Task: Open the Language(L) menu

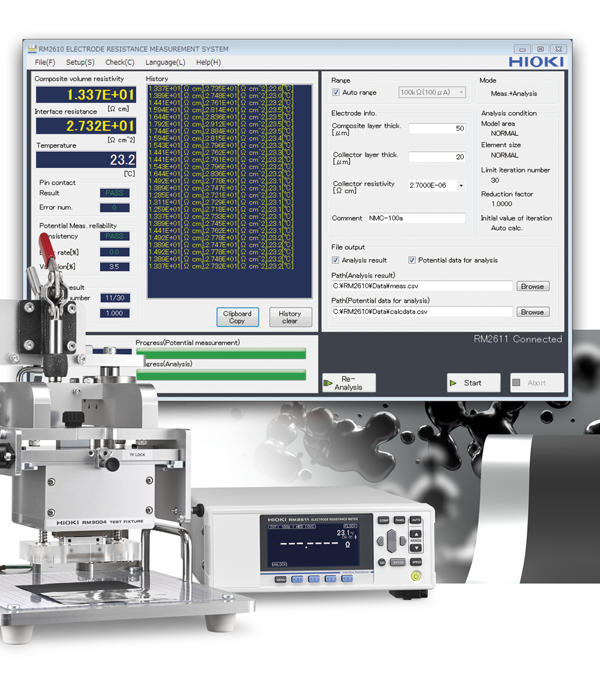Action: 165,62
